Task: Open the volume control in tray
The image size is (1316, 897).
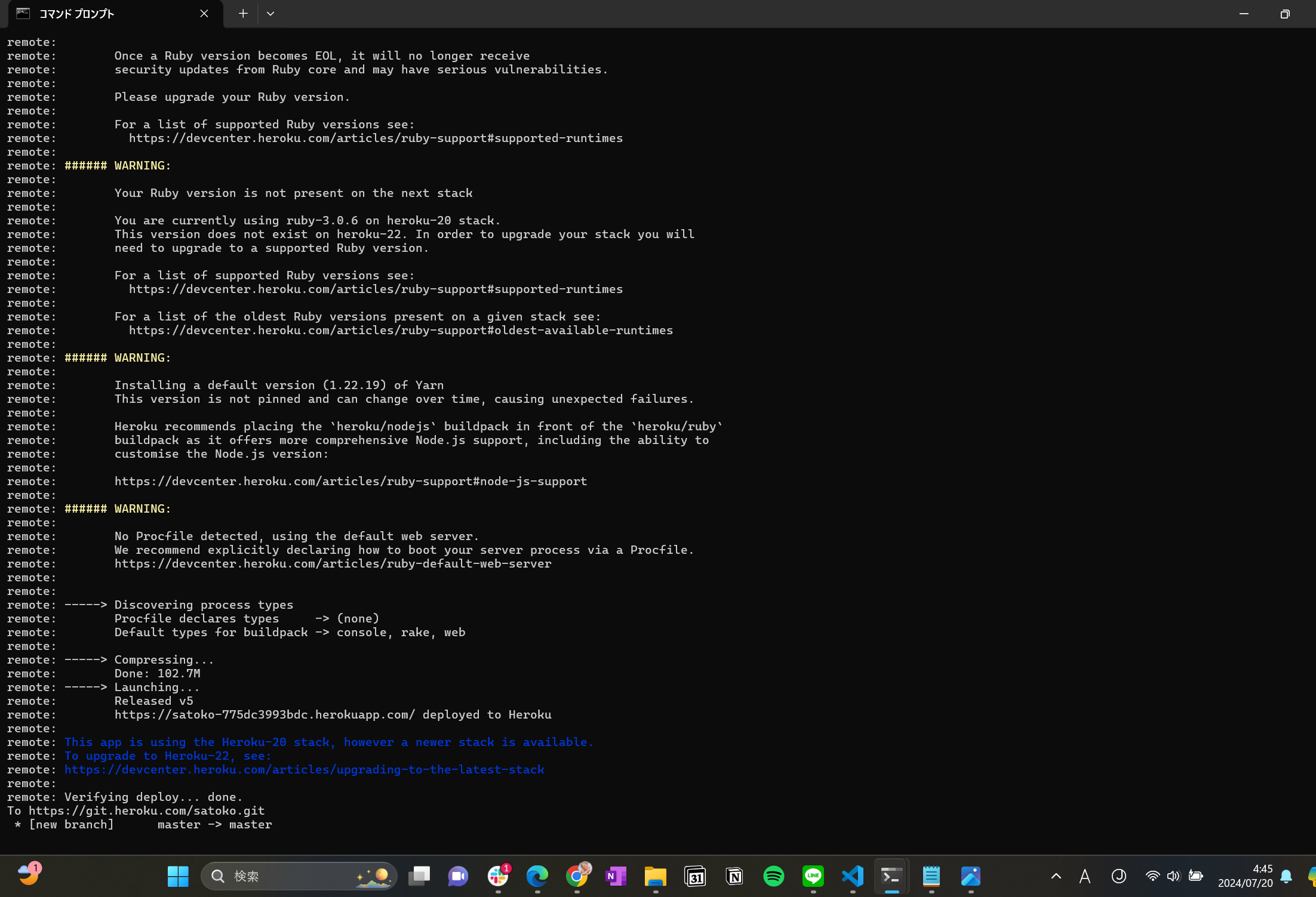Action: tap(1173, 876)
